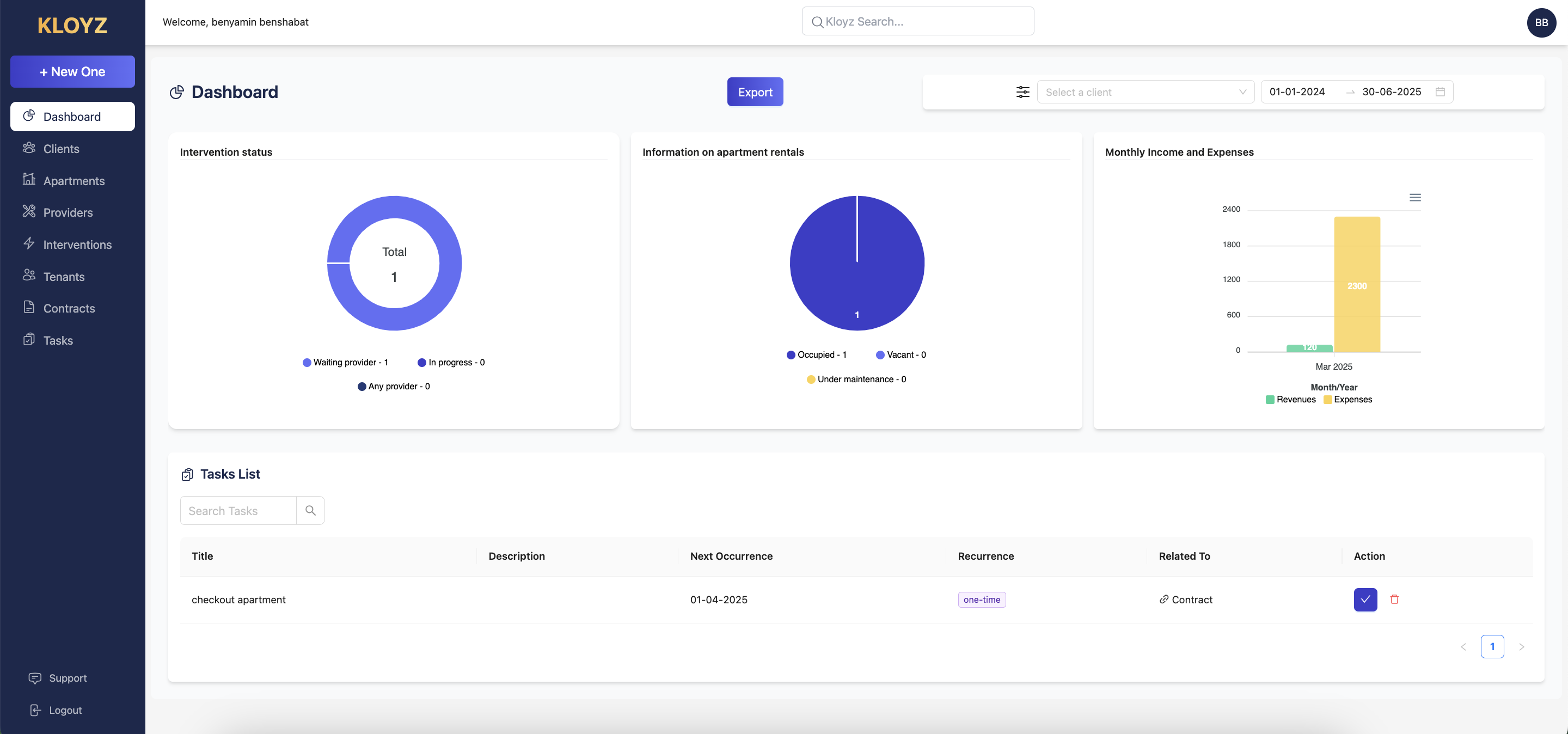Click inside the Search Tasks field
This screenshot has height=734, width=1568.
tap(237, 511)
